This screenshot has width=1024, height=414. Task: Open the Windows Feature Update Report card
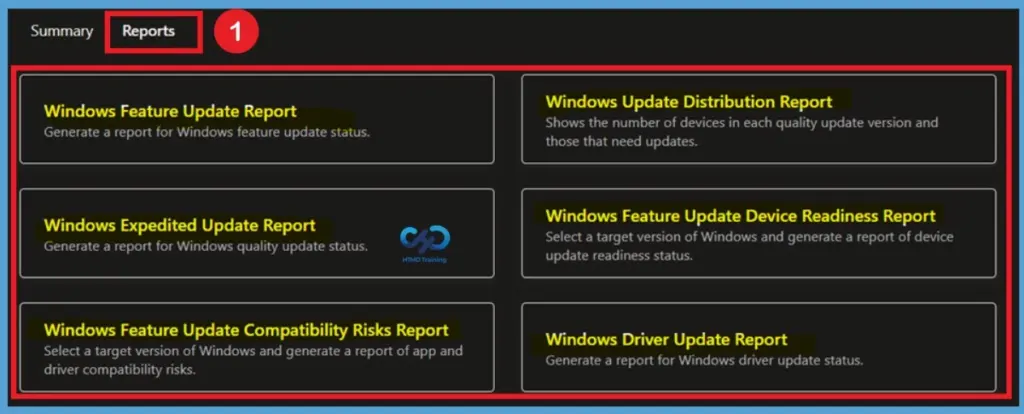(x=257, y=119)
